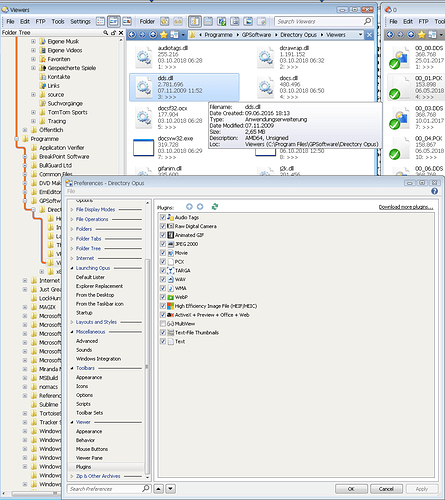
Task: Open Settings menu in Viewers lister
Action: tap(80, 21)
